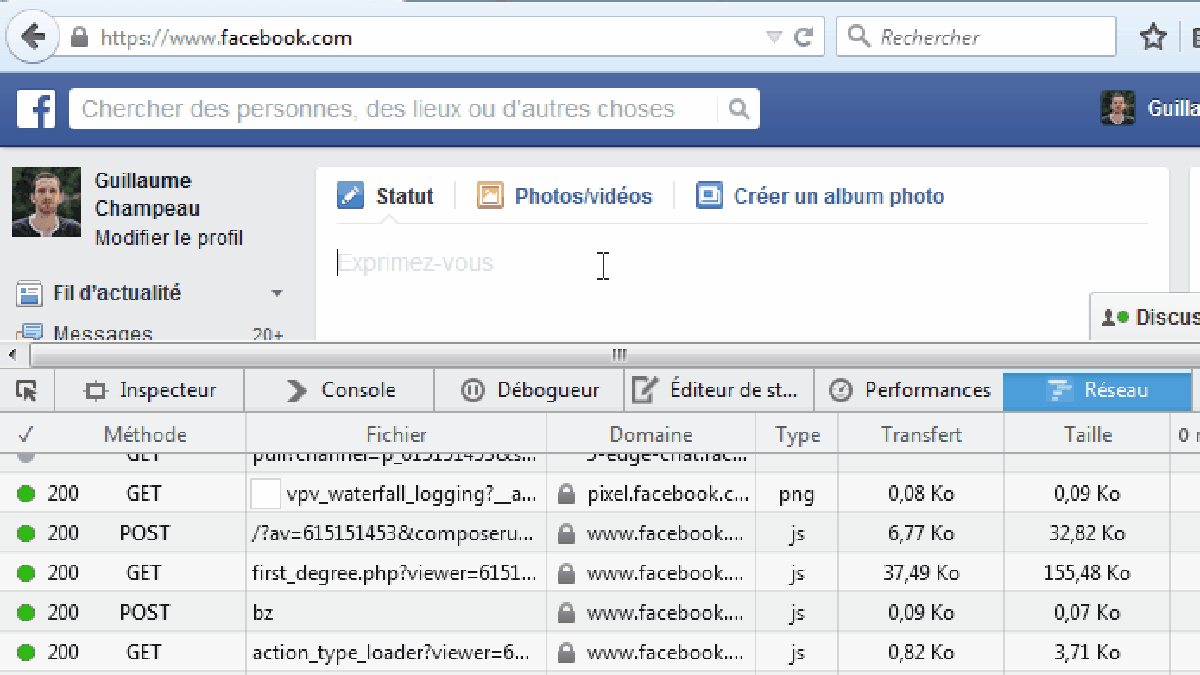Screen dimensions: 1200x675
Task: Select the vpv_waterfall_logging request row file
Action: (x=412, y=493)
